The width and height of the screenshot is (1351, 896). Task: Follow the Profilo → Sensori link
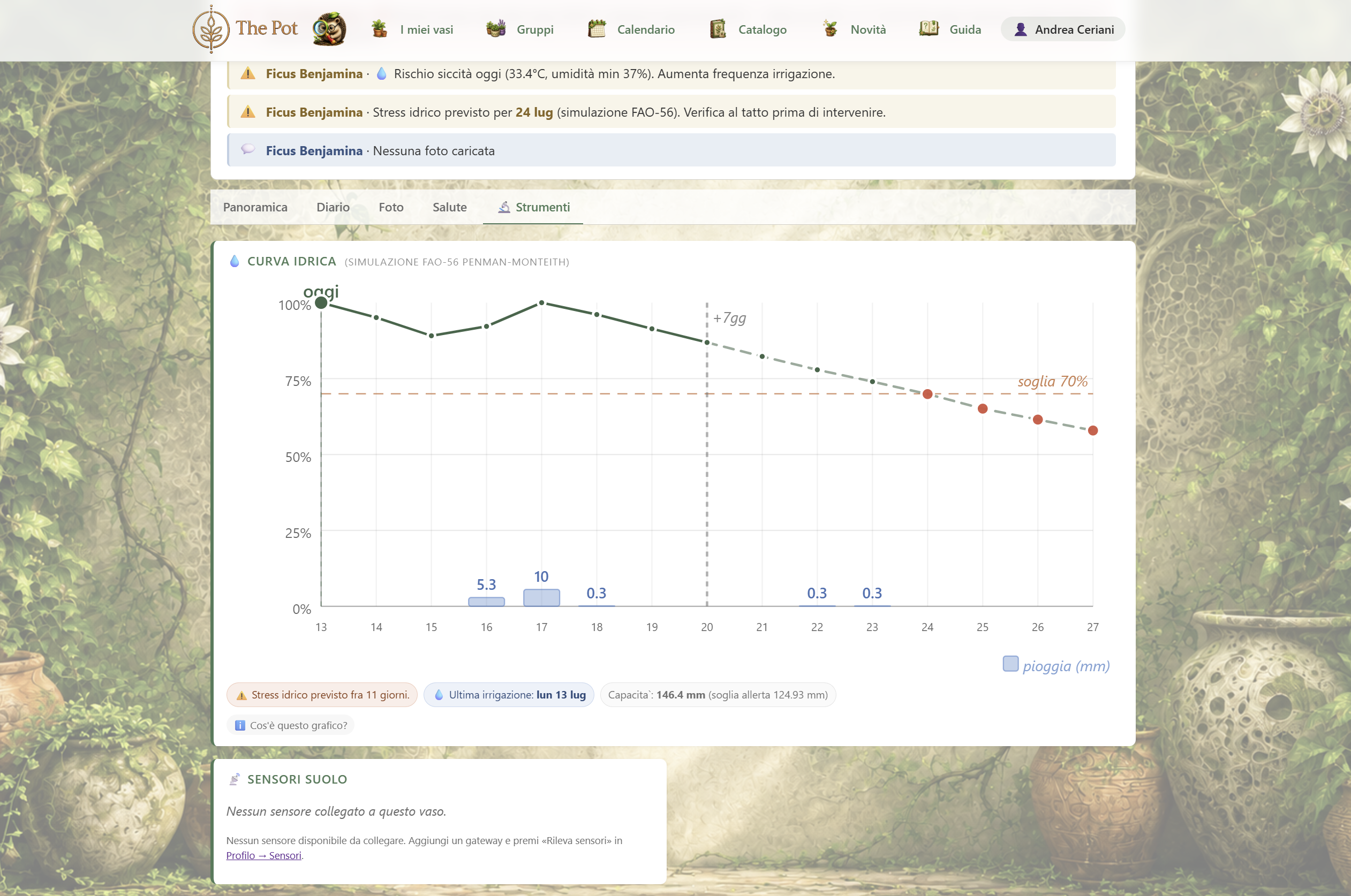[x=263, y=855]
